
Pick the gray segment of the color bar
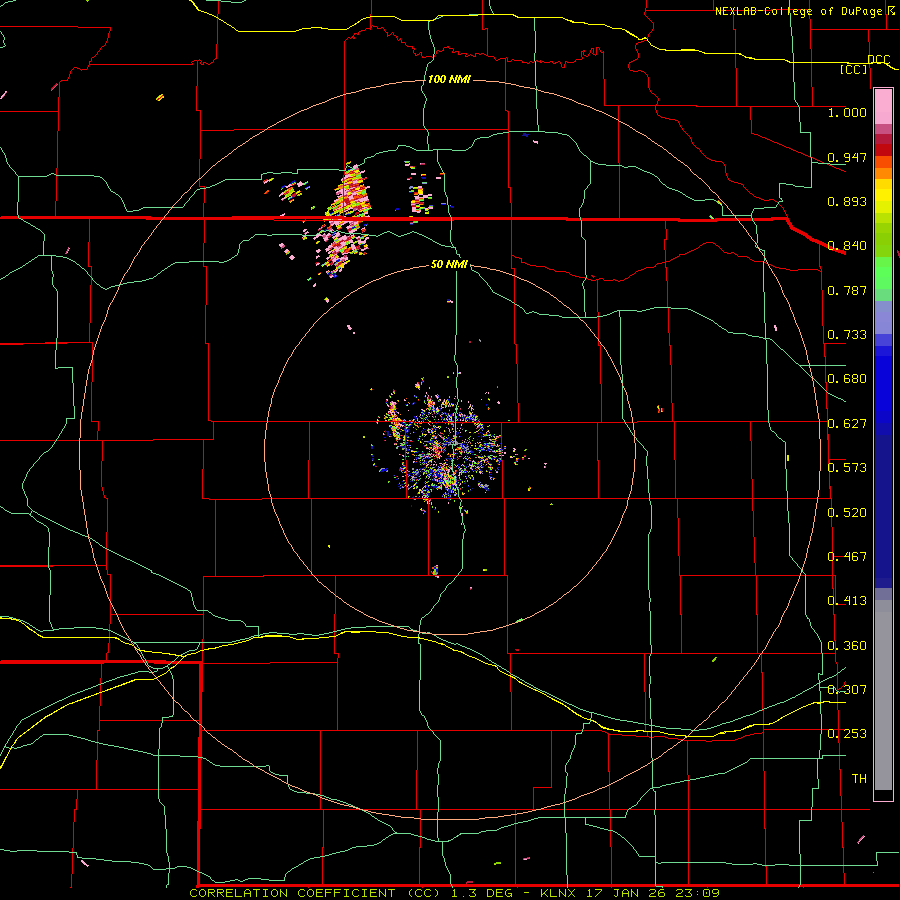[x=883, y=695]
